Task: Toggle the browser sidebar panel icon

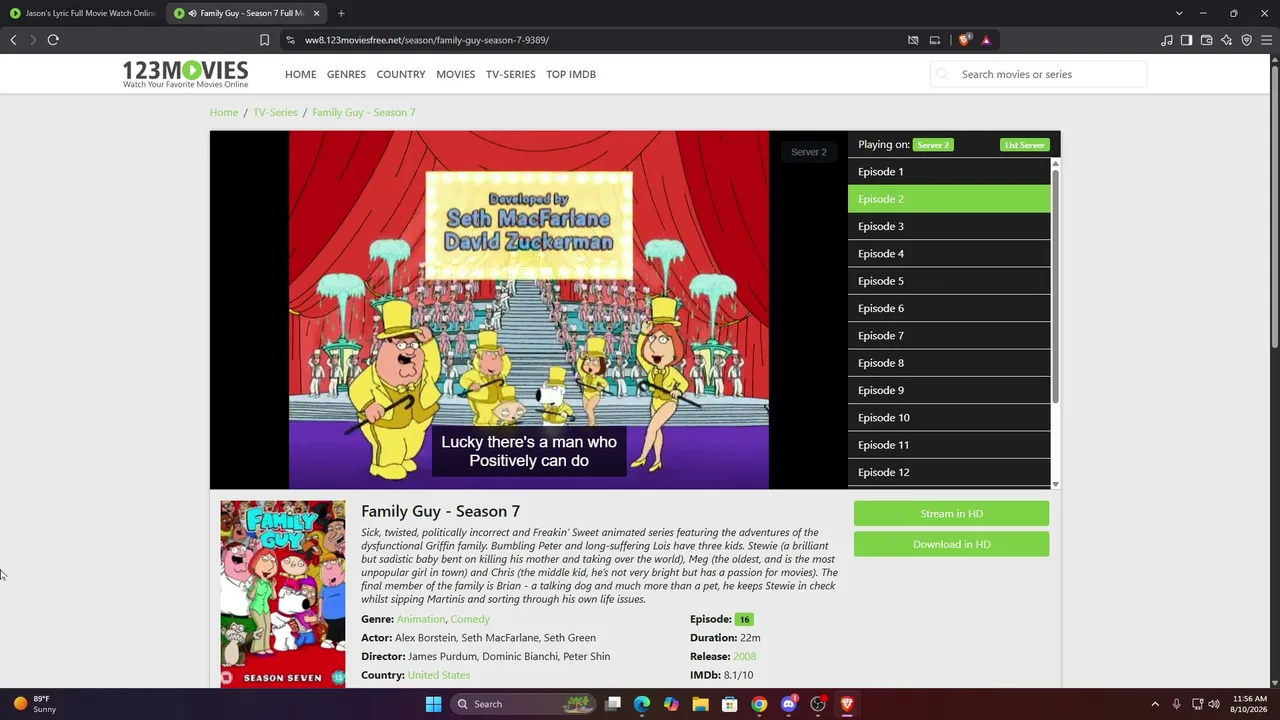Action: click(x=1186, y=40)
